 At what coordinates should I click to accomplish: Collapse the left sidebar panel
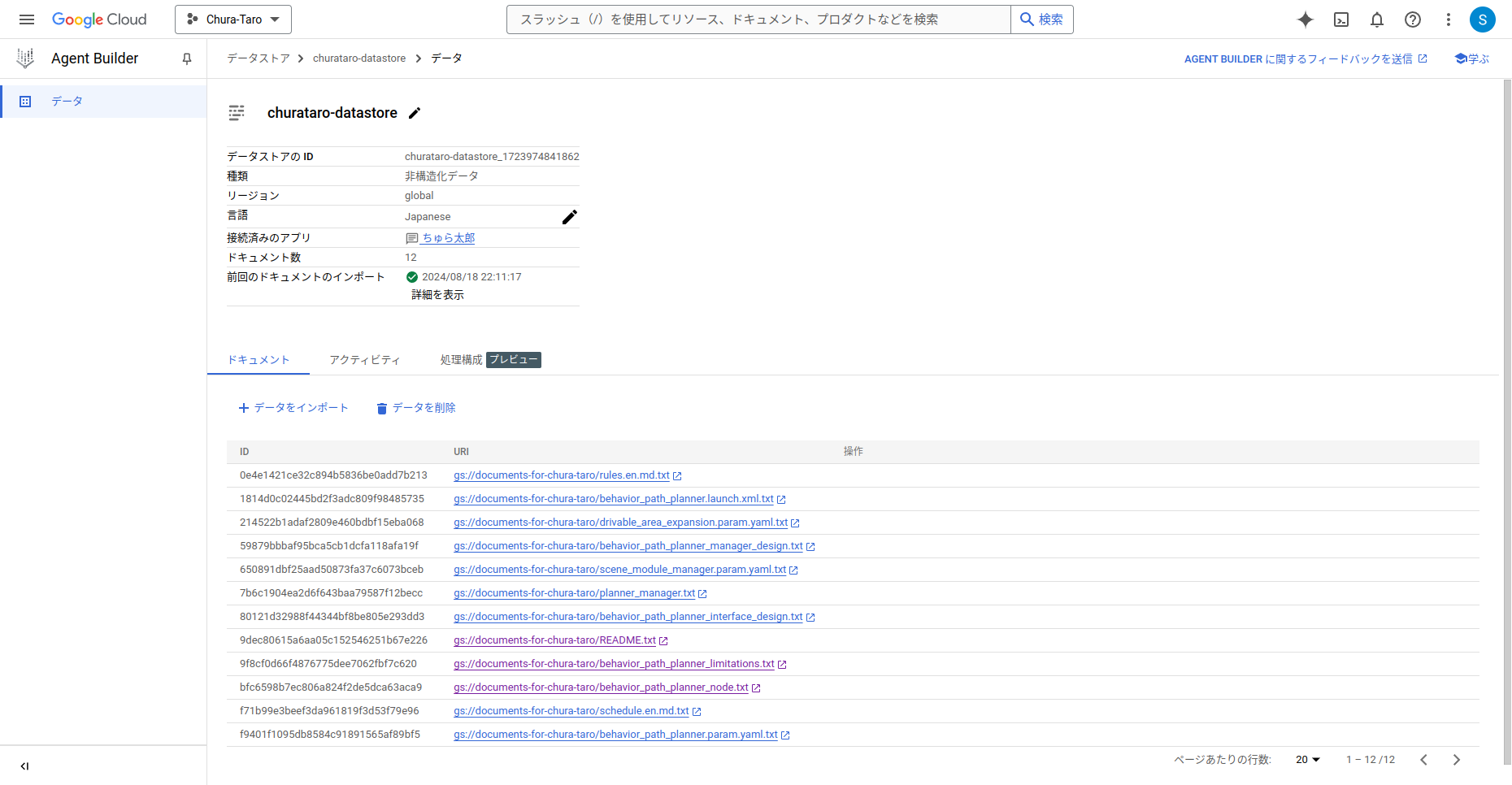[x=24, y=766]
